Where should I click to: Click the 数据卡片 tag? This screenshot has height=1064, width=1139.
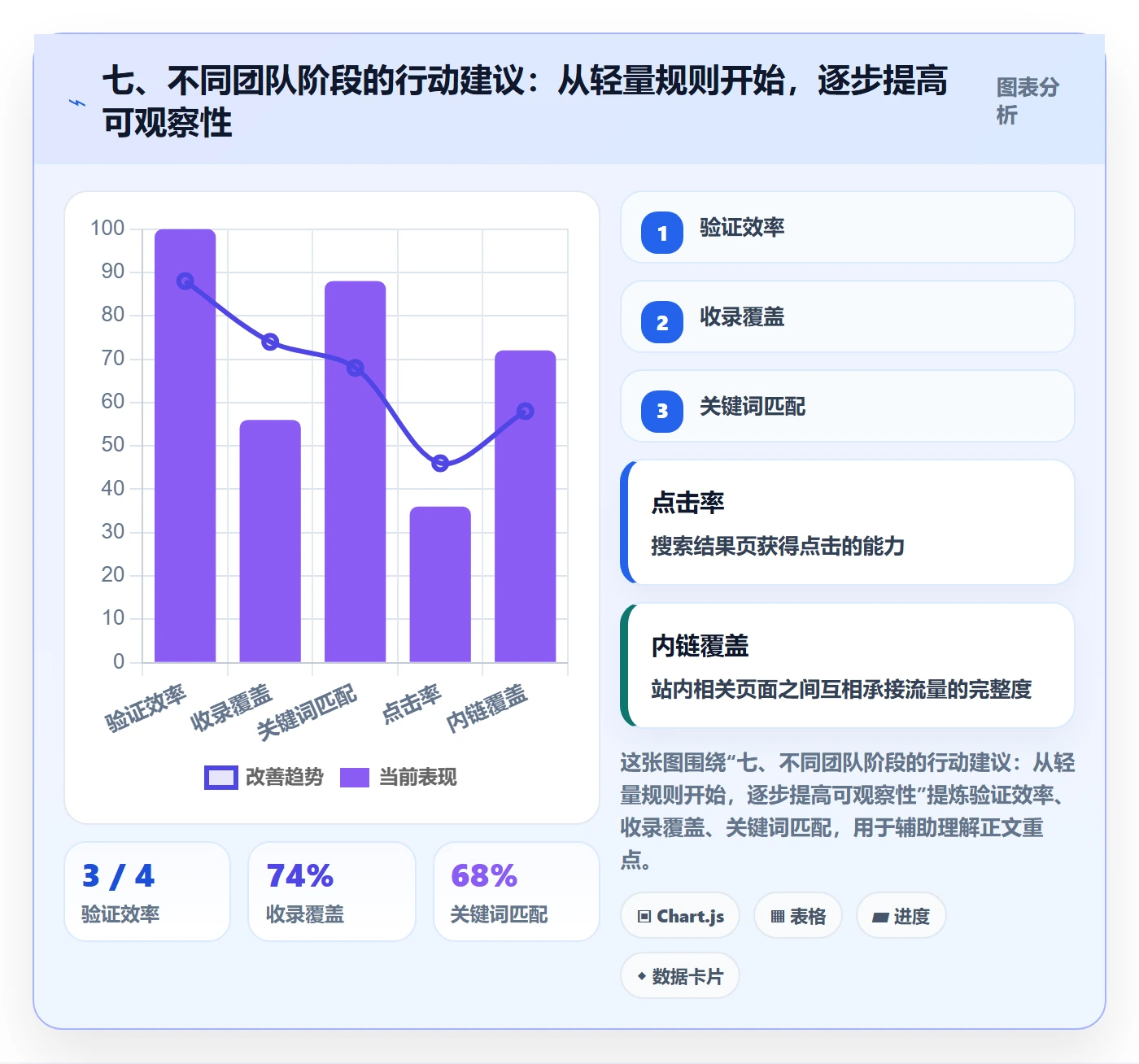click(x=680, y=976)
